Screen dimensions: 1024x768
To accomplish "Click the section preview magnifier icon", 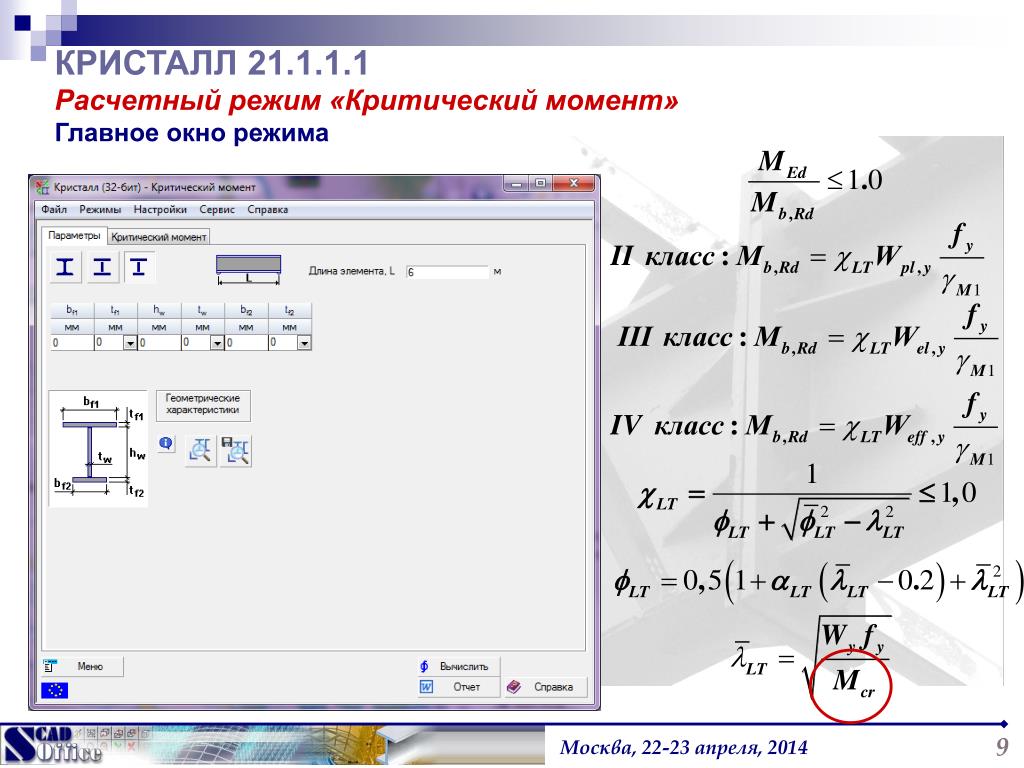I will point(200,451).
